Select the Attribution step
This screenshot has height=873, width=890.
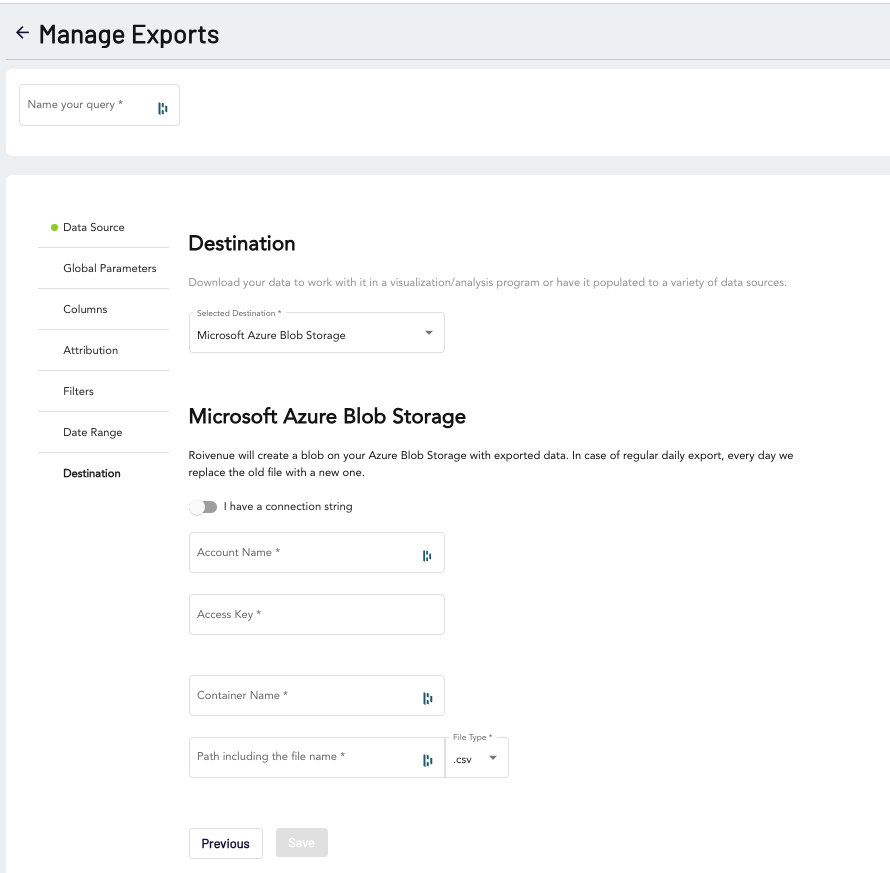click(x=90, y=350)
